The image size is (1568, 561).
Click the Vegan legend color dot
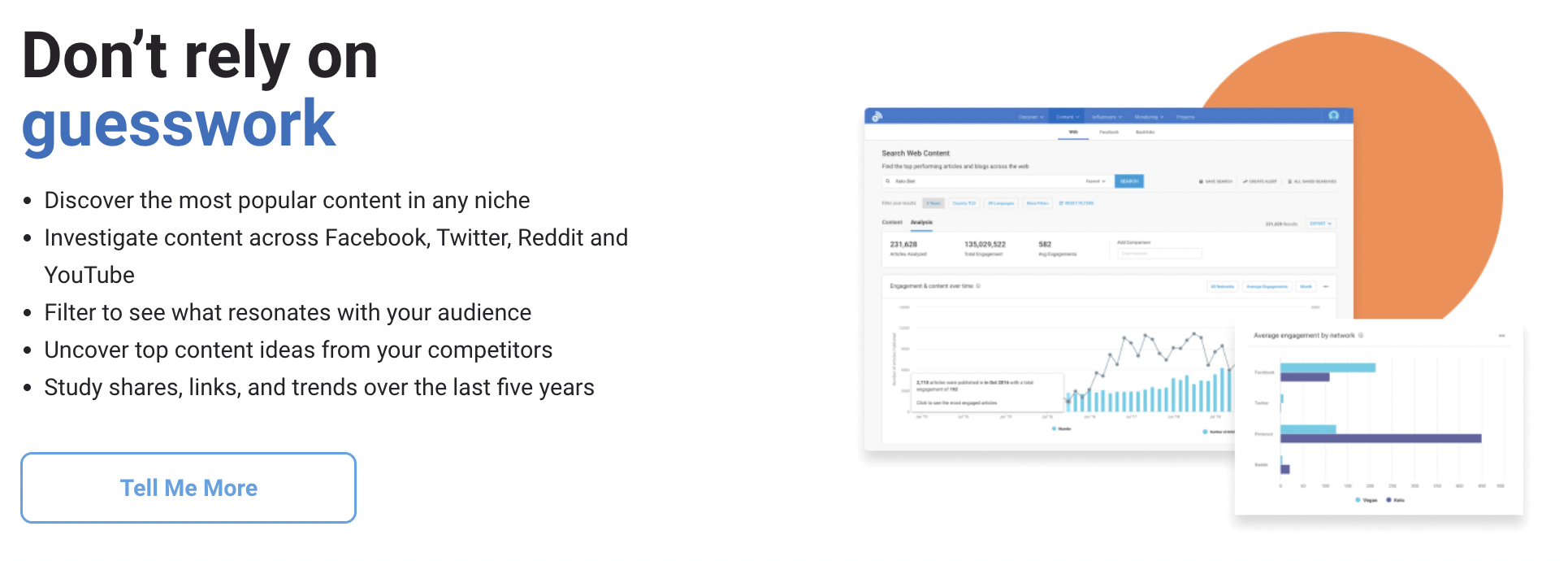pyautogui.click(x=1358, y=500)
